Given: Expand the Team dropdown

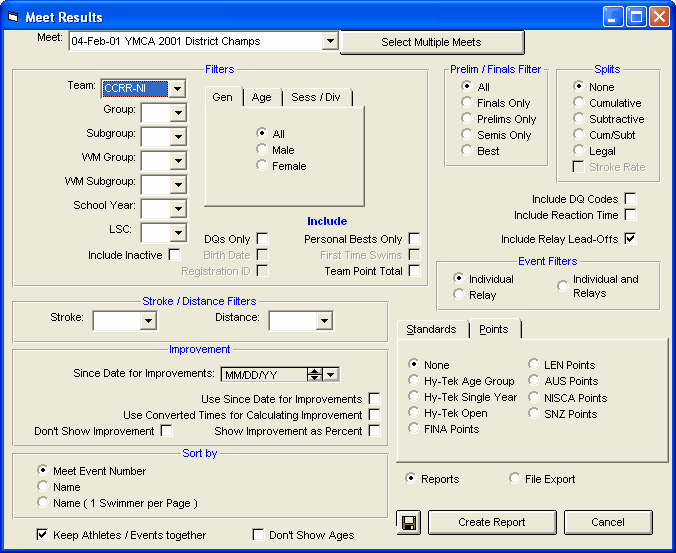Looking at the screenshot, I should click(x=177, y=89).
